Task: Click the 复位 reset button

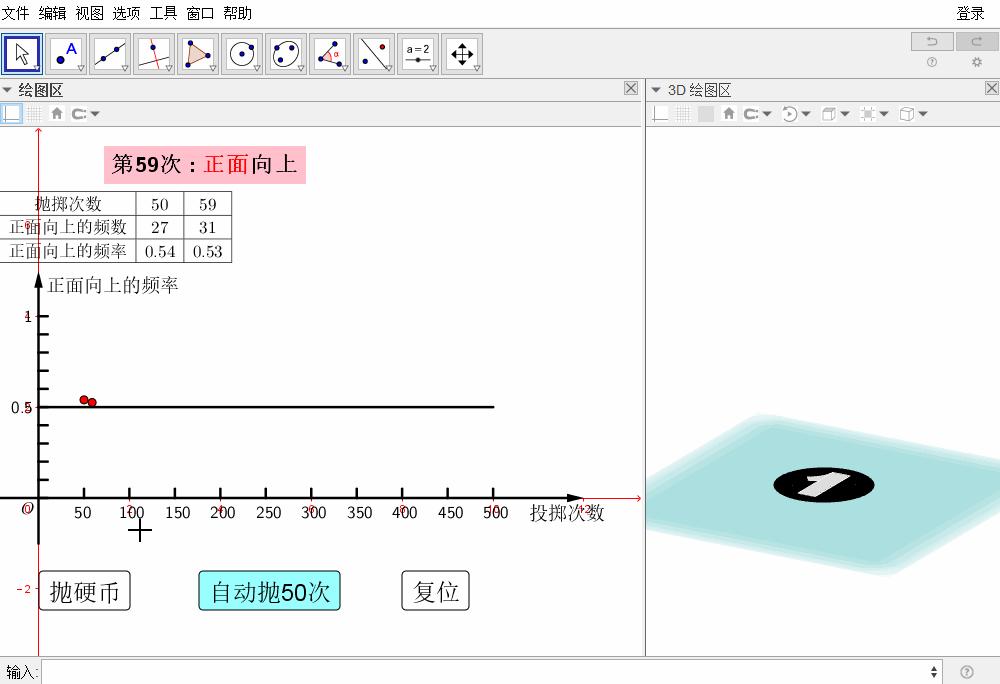Action: click(436, 591)
